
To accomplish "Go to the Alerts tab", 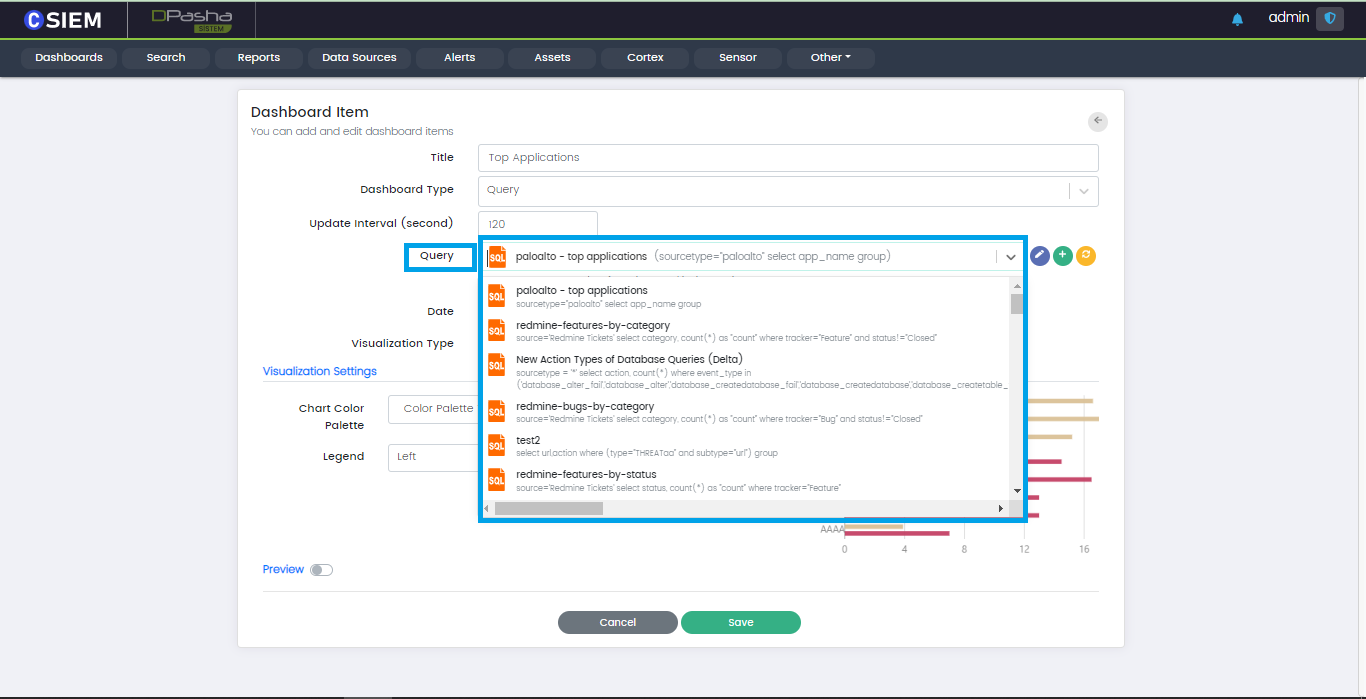I will click(459, 58).
